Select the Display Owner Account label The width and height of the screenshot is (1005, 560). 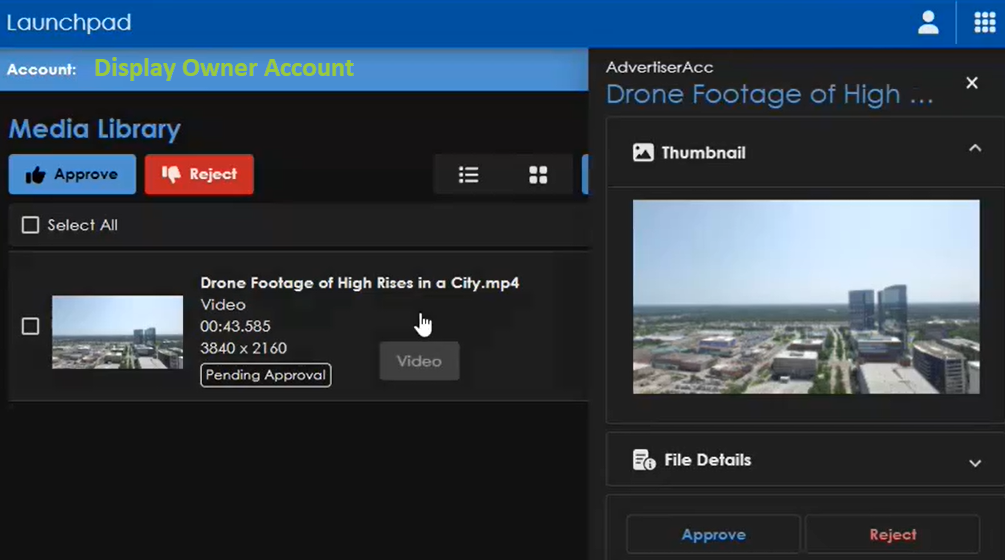[x=223, y=68]
